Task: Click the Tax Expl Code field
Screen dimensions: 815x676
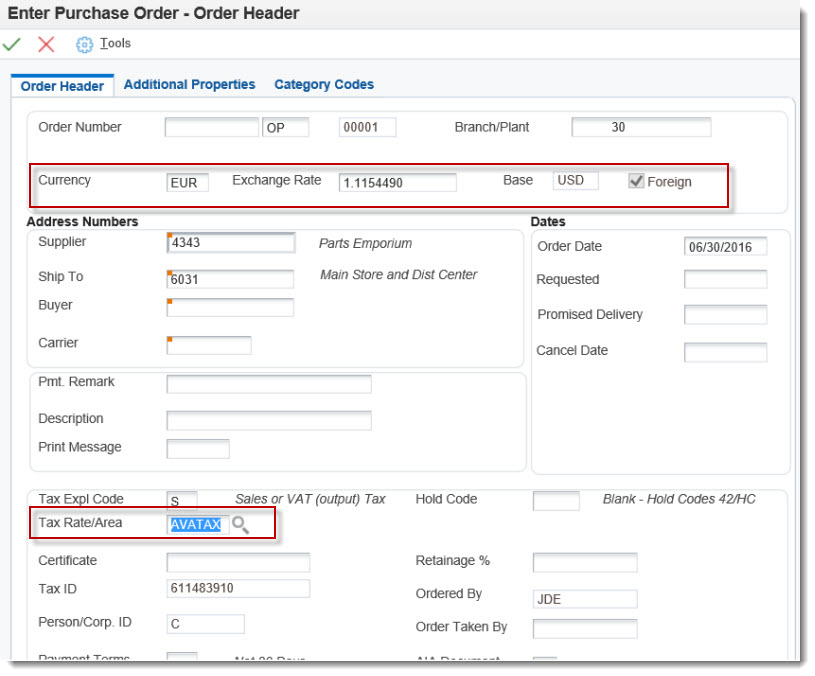Action: tap(182, 500)
